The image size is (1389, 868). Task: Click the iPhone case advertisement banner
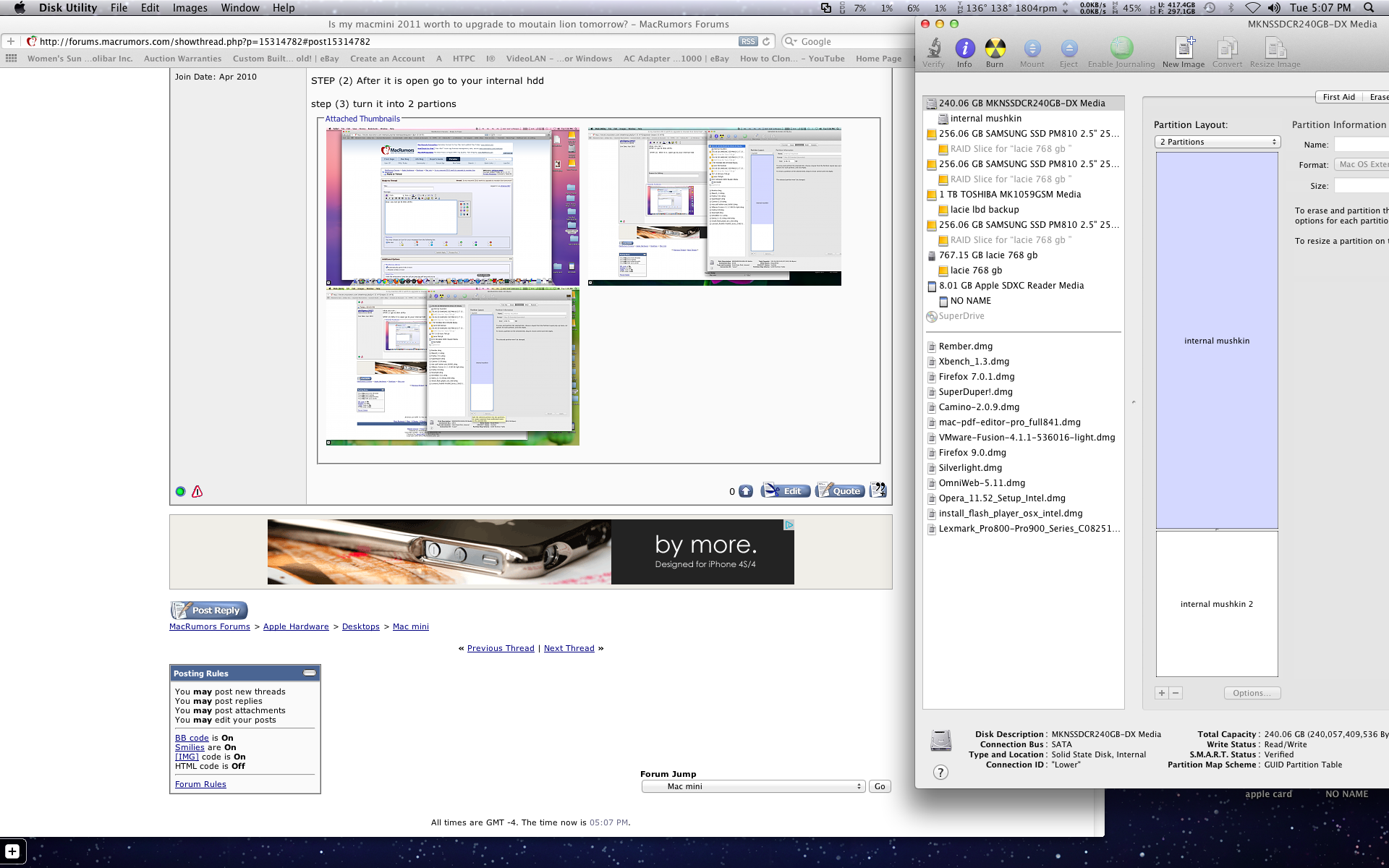click(x=530, y=551)
